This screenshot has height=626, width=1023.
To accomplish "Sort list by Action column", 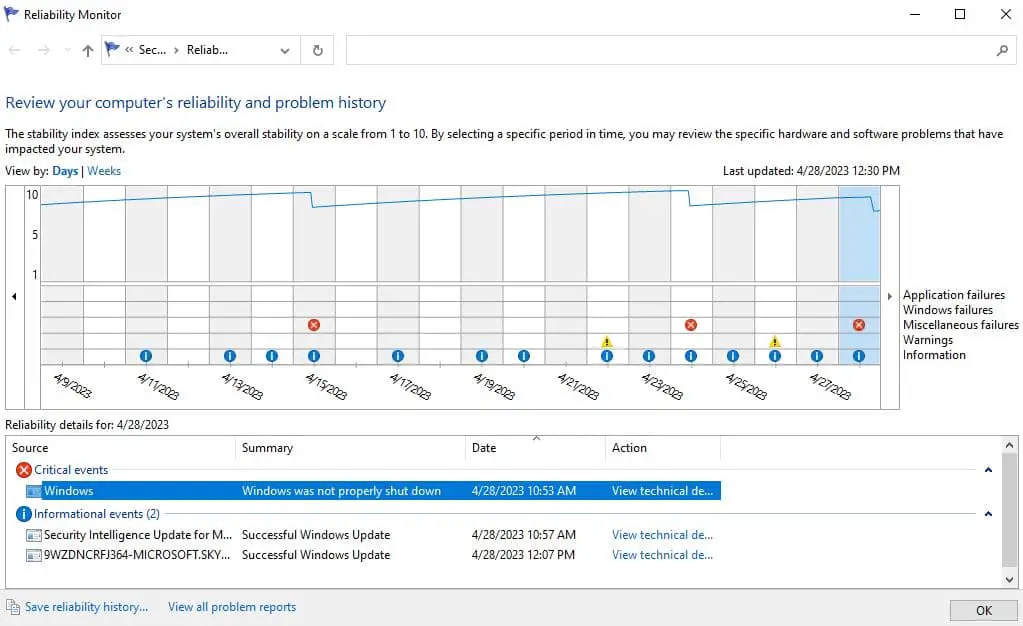I will [663, 448].
